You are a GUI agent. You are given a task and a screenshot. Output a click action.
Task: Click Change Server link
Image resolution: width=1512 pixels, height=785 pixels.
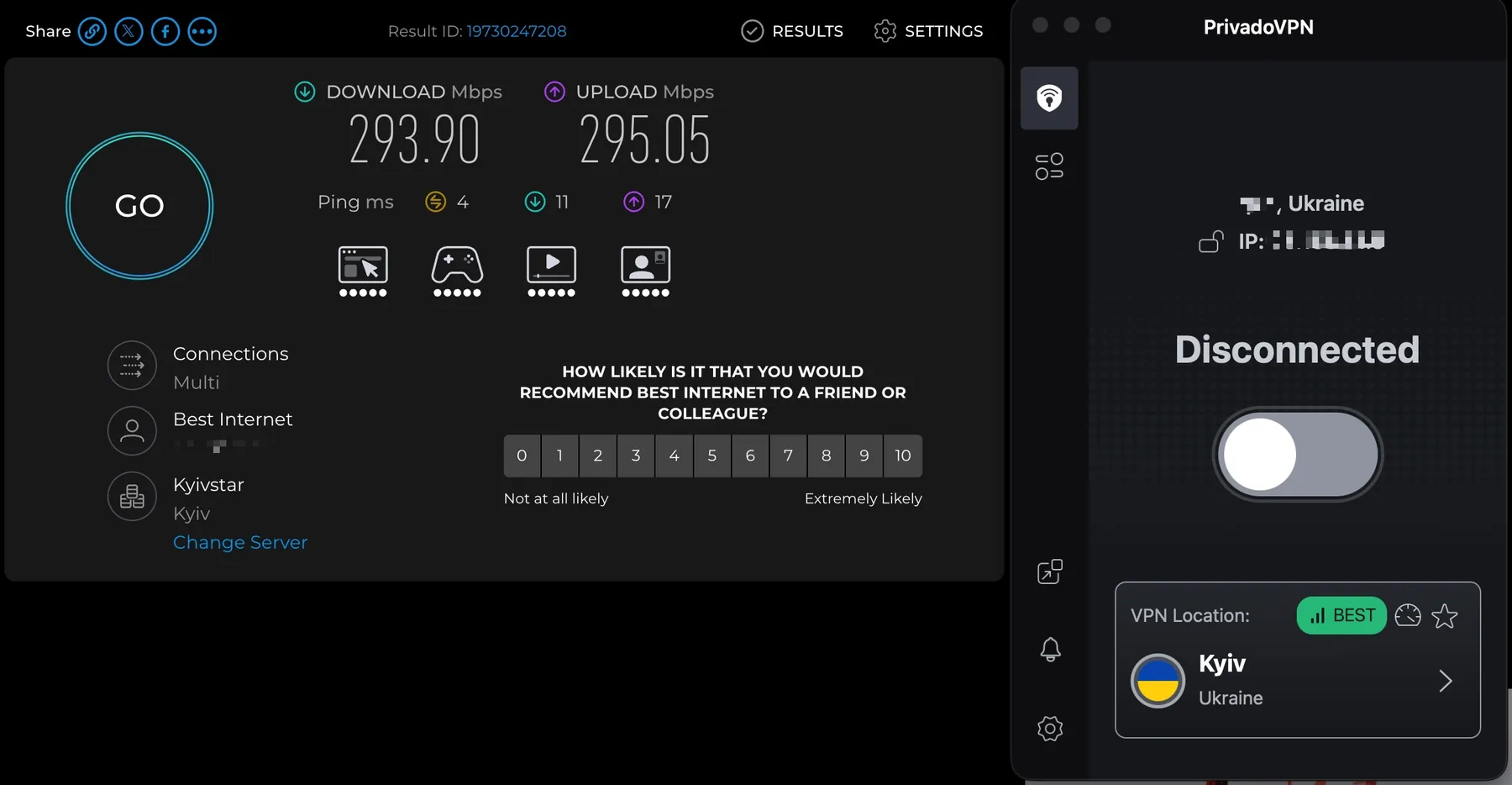point(240,542)
